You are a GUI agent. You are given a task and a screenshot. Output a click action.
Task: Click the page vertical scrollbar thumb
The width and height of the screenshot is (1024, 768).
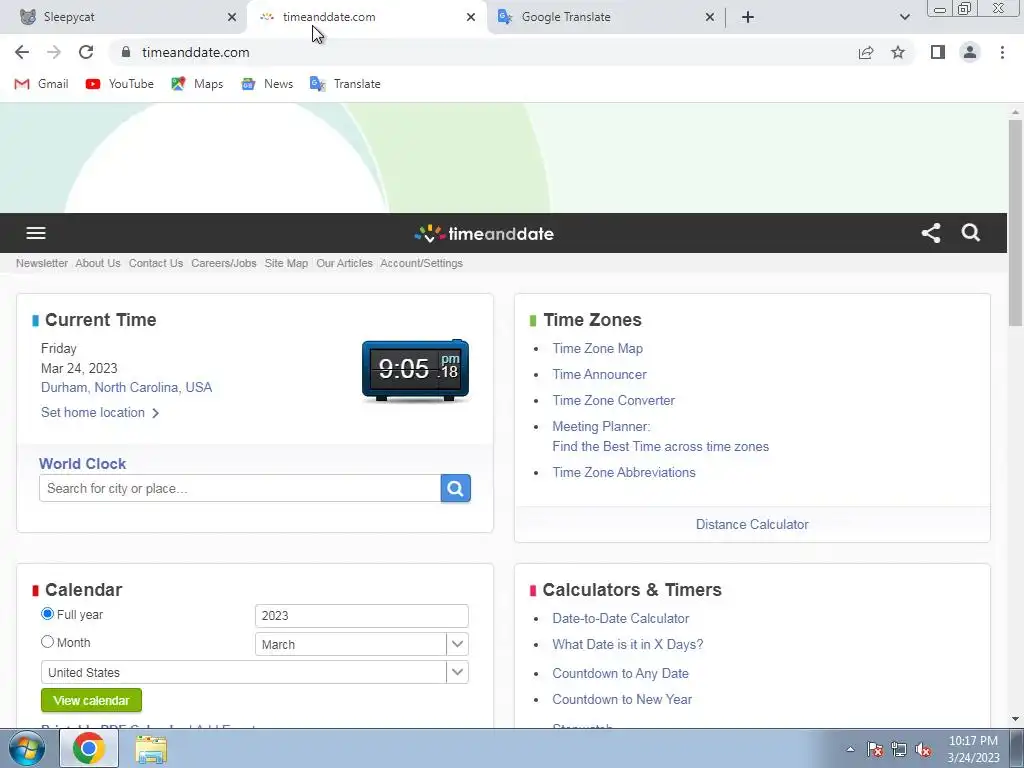point(1015,222)
